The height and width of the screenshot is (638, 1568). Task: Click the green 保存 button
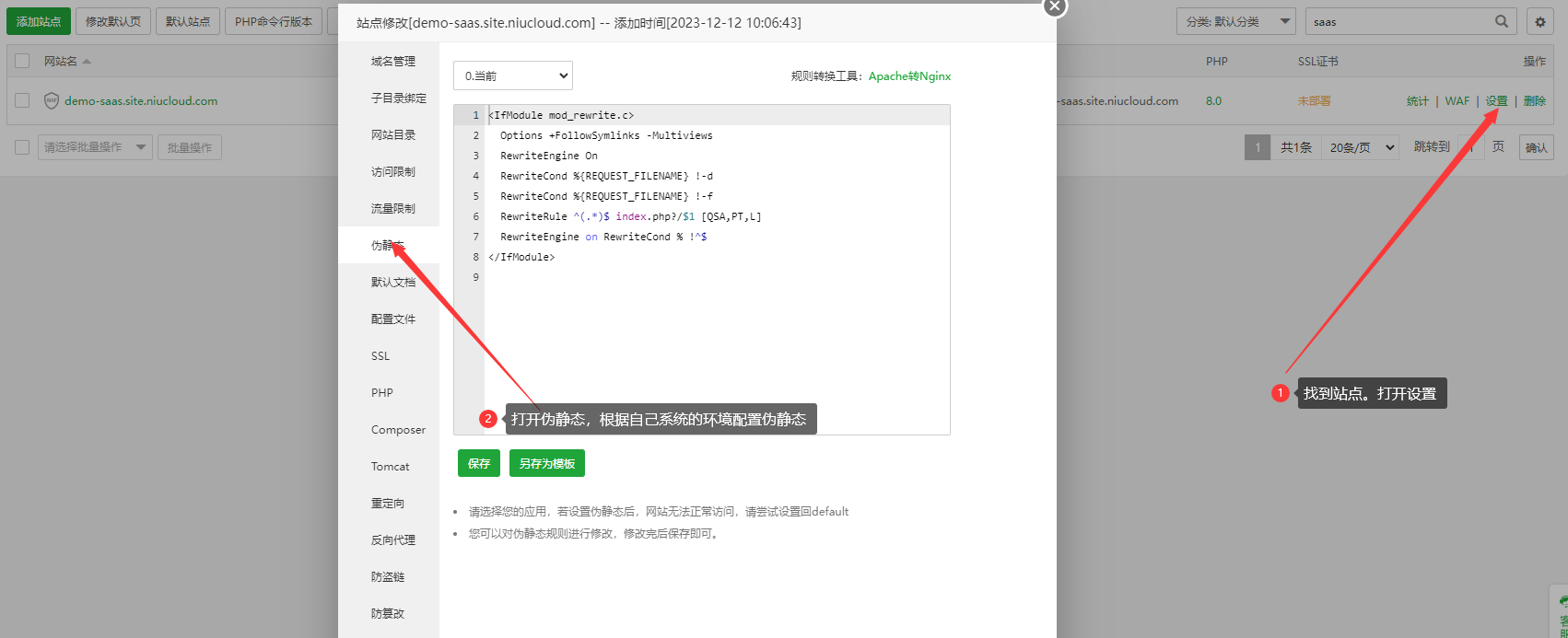(x=479, y=463)
